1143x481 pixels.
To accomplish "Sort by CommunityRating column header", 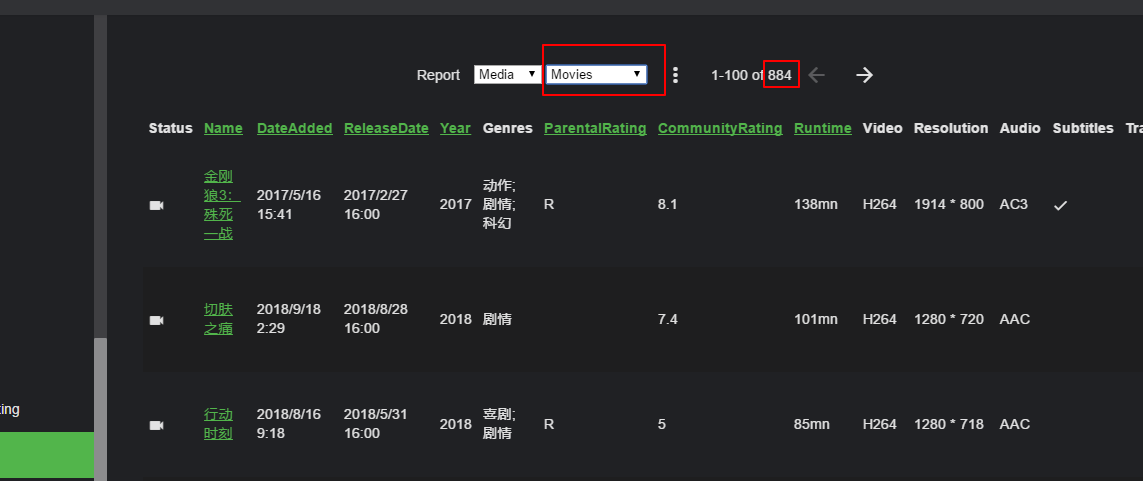I will pyautogui.click(x=720, y=128).
